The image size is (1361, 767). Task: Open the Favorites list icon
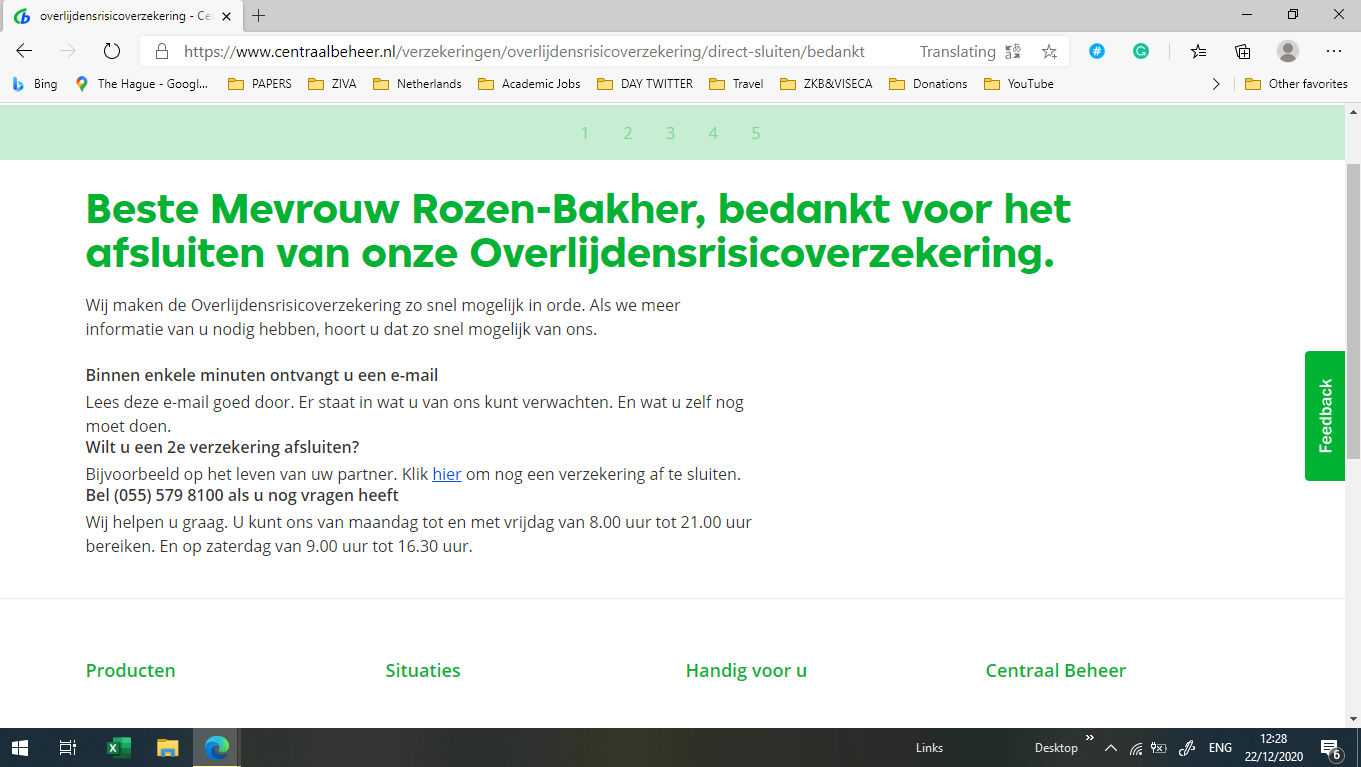[x=1198, y=51]
